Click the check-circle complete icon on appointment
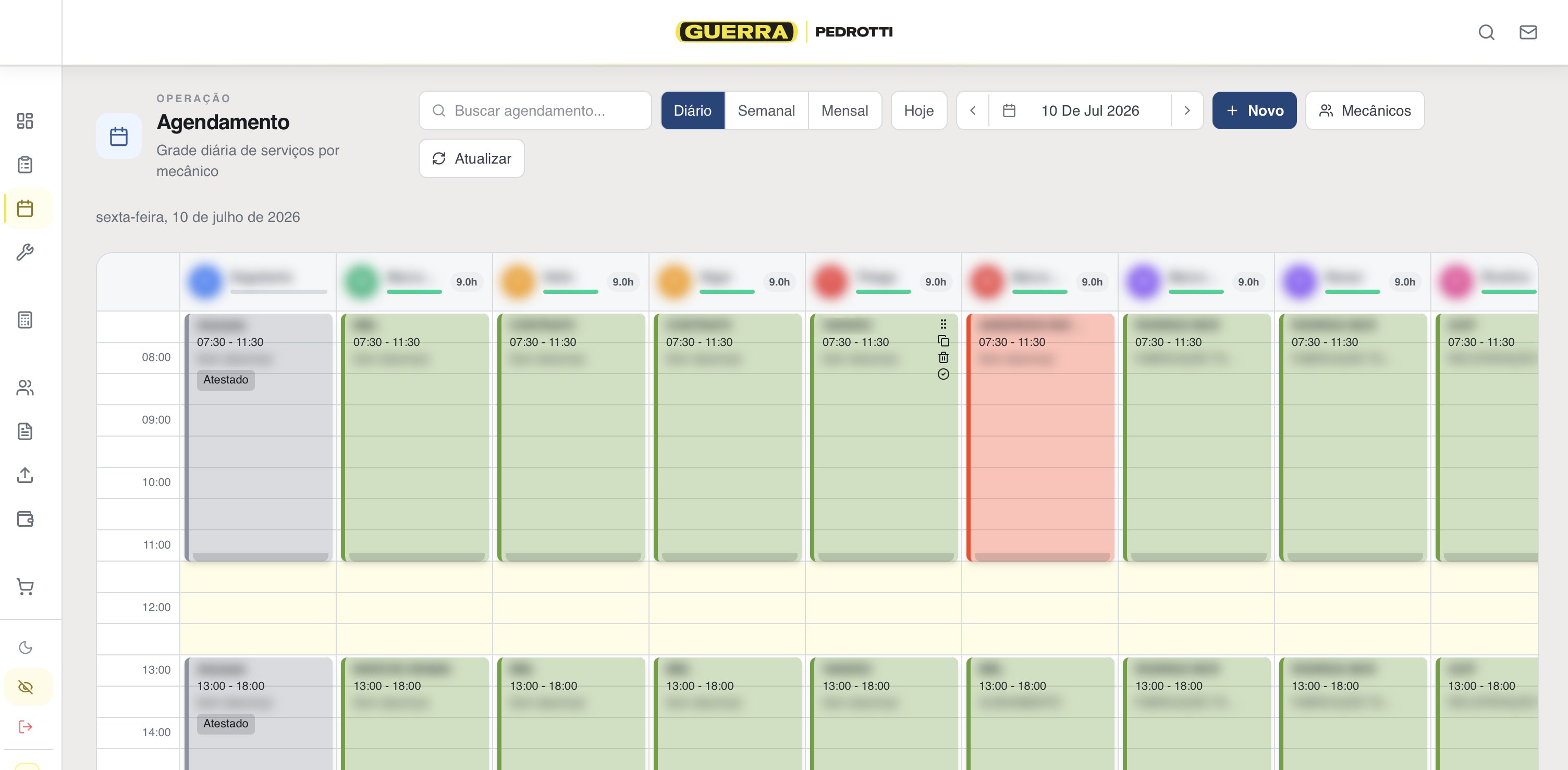Image resolution: width=1568 pixels, height=770 pixels. click(943, 374)
